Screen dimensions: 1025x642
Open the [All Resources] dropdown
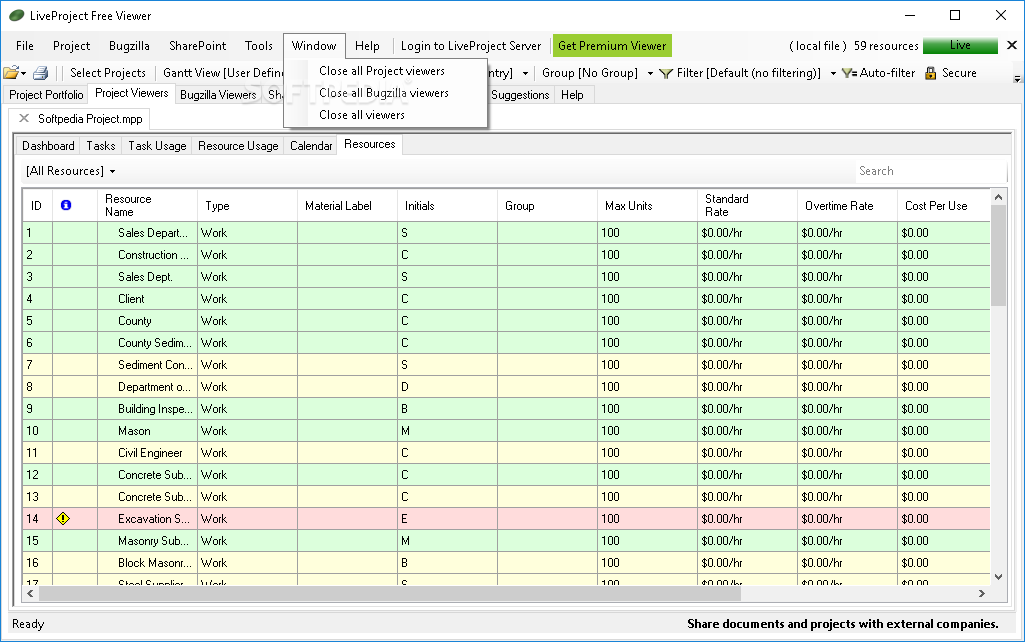pyautogui.click(x=71, y=171)
